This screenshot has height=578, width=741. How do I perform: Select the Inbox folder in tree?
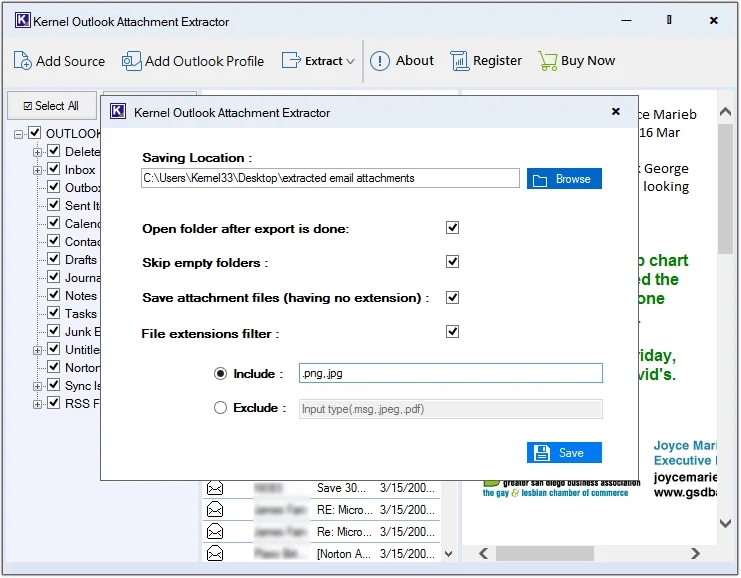80,170
